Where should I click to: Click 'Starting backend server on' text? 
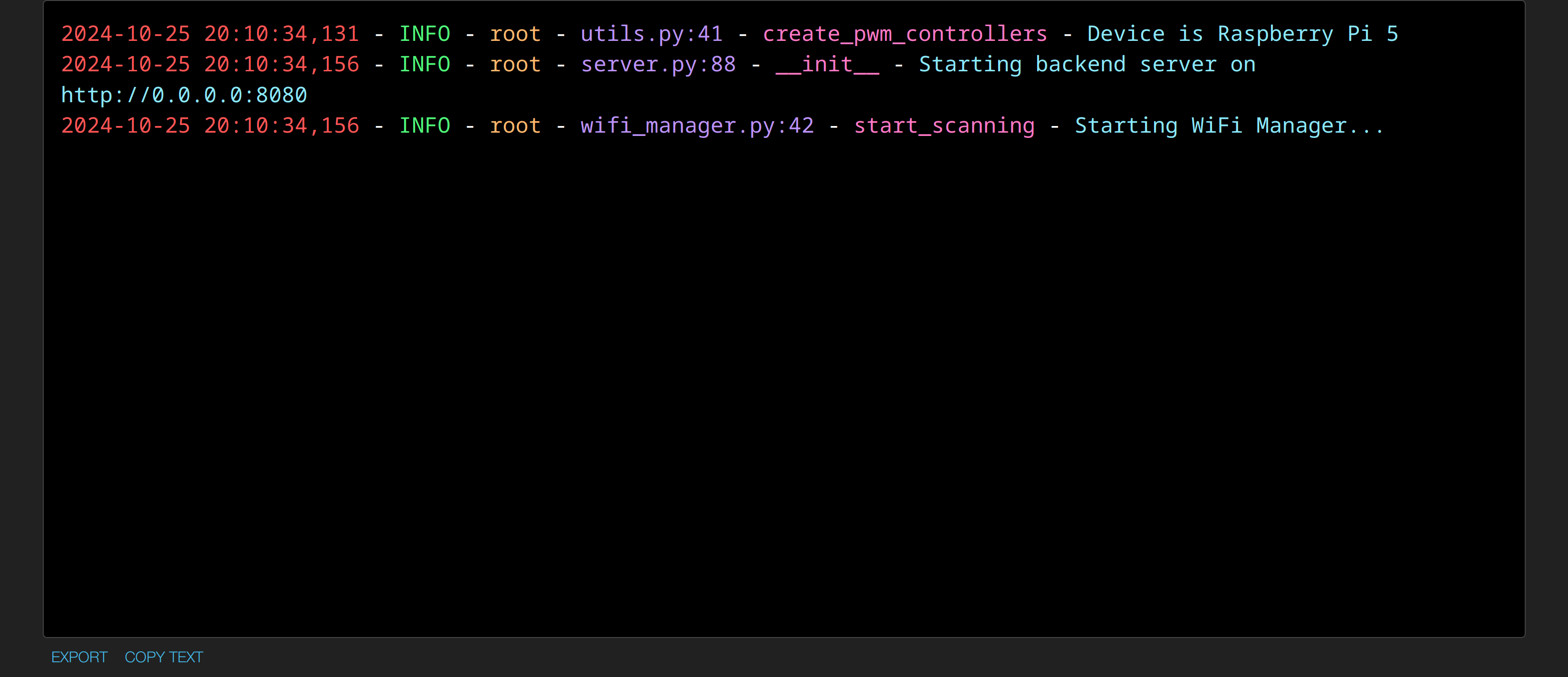[x=1087, y=65]
